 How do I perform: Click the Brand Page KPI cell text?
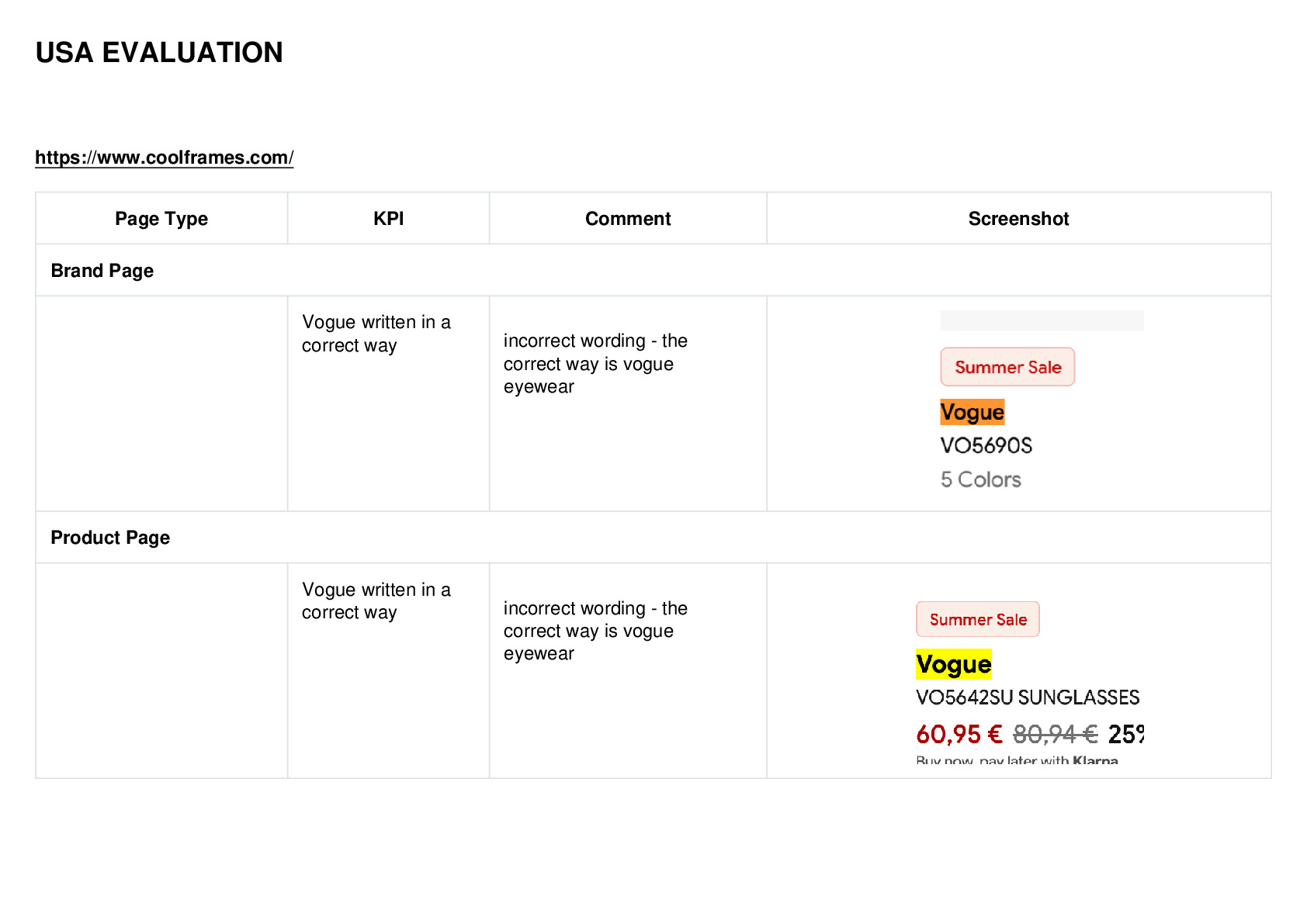[x=376, y=334]
